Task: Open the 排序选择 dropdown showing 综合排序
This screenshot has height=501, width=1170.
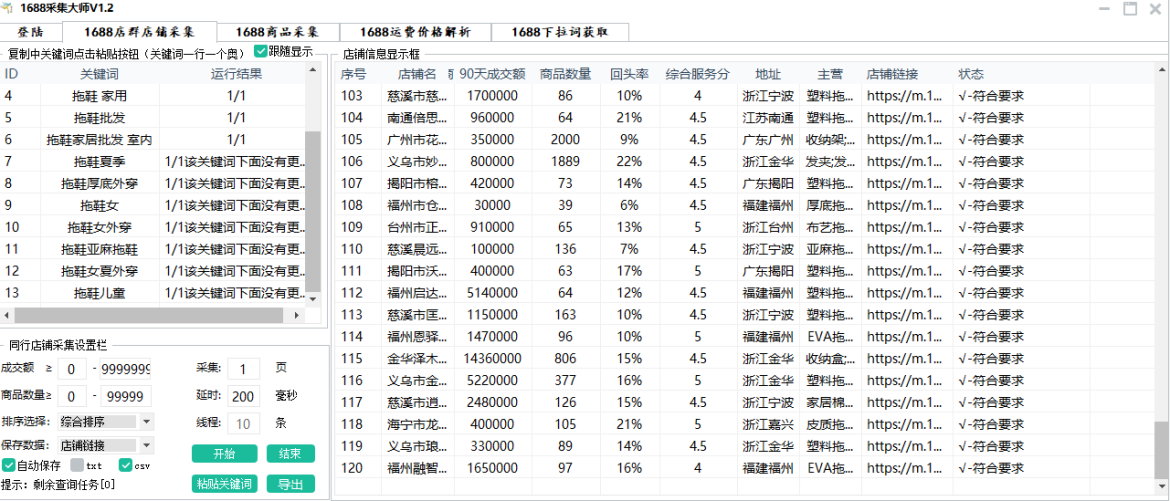Action: click(x=105, y=421)
